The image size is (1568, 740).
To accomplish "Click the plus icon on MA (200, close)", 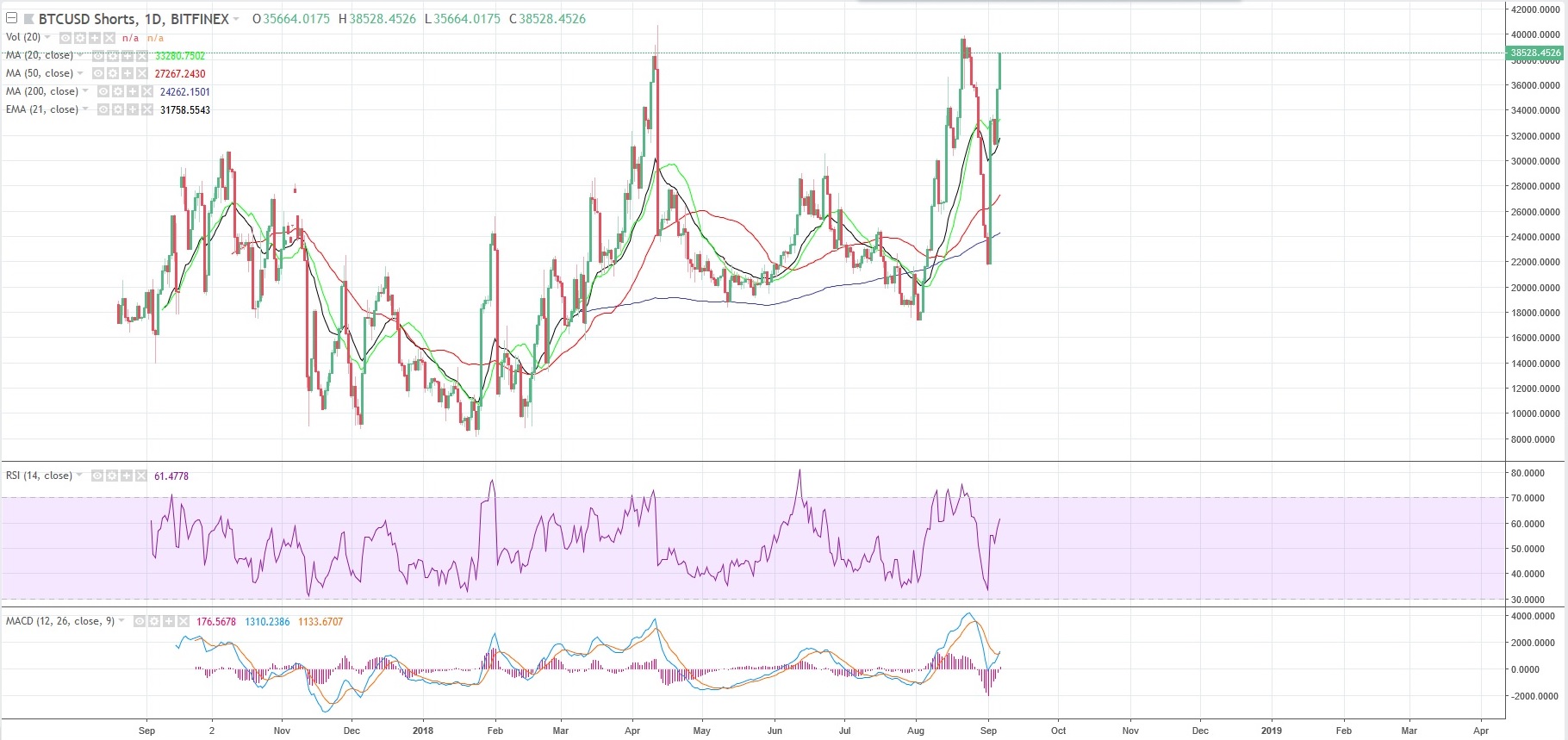I will [133, 91].
